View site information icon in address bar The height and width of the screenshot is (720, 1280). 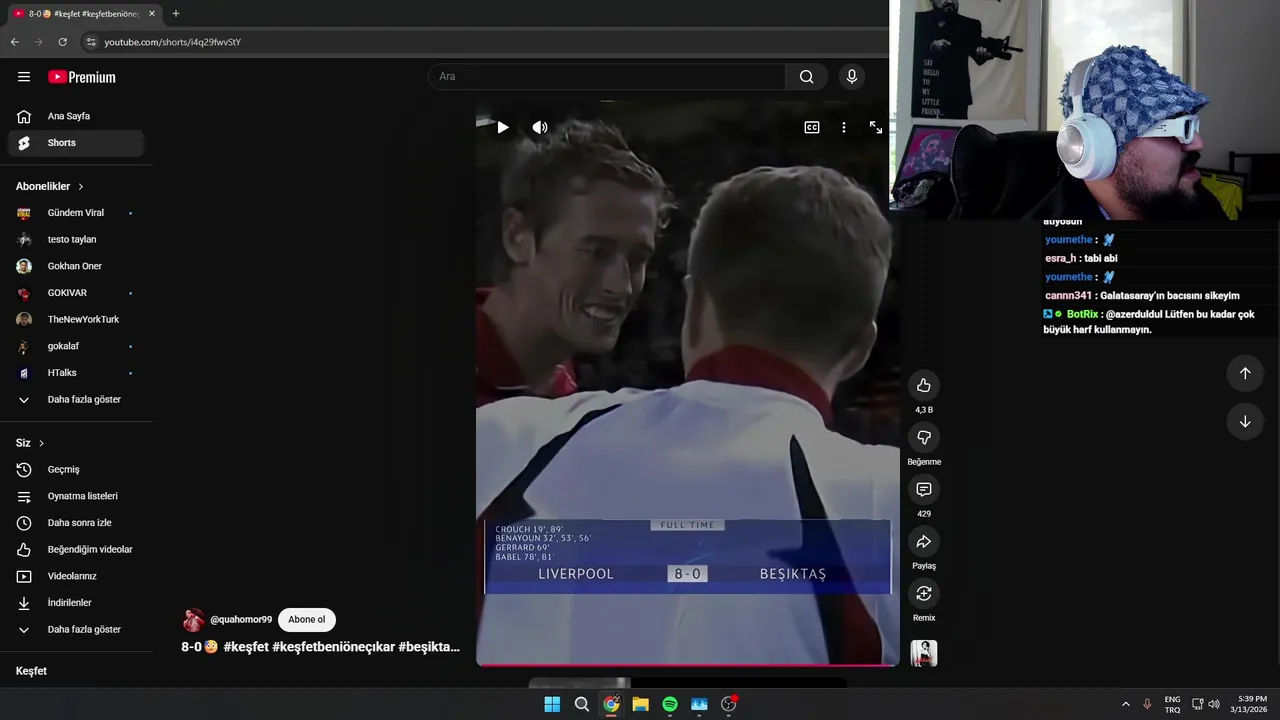click(x=91, y=42)
